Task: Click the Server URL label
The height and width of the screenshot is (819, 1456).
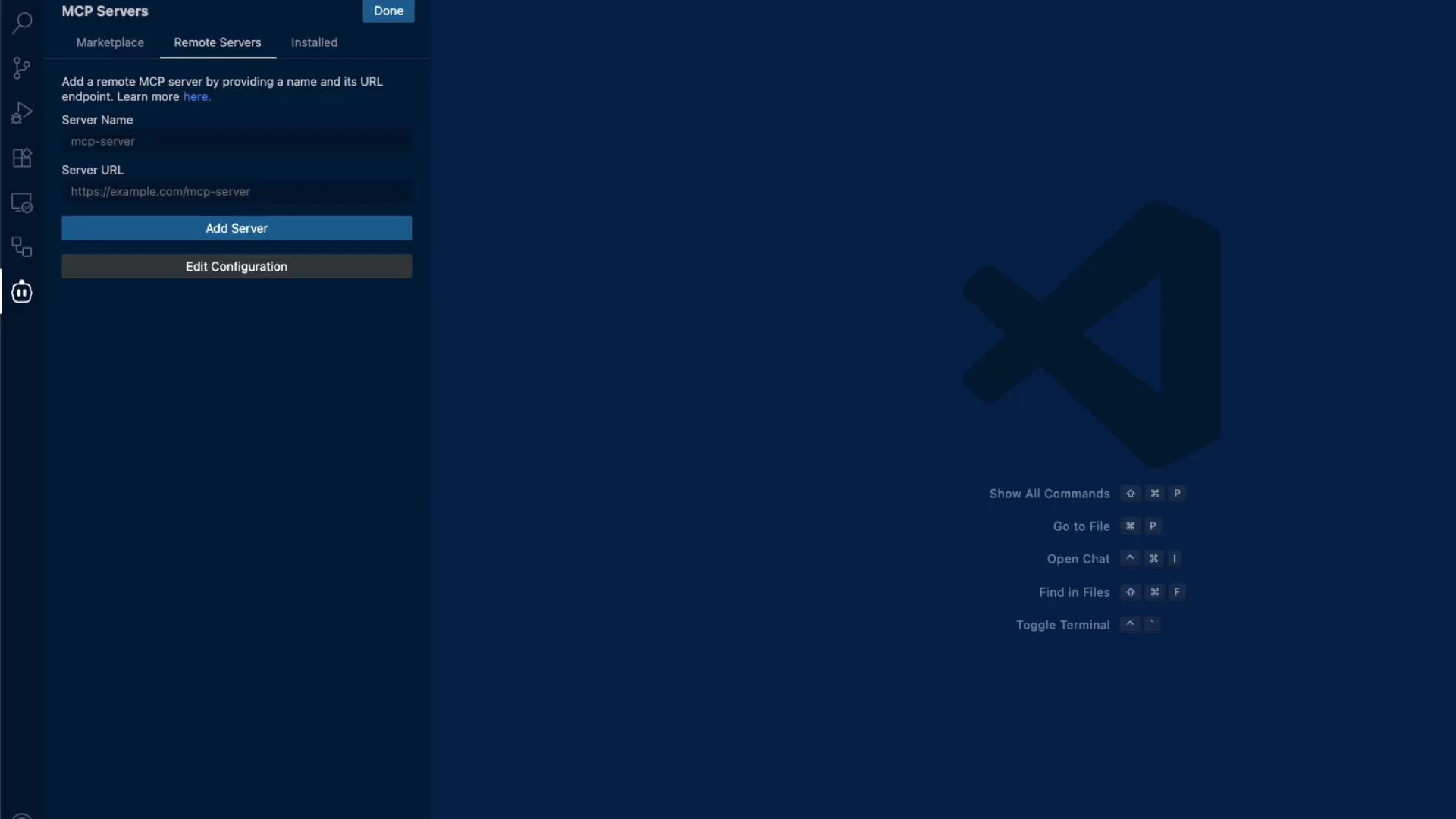Action: (93, 170)
